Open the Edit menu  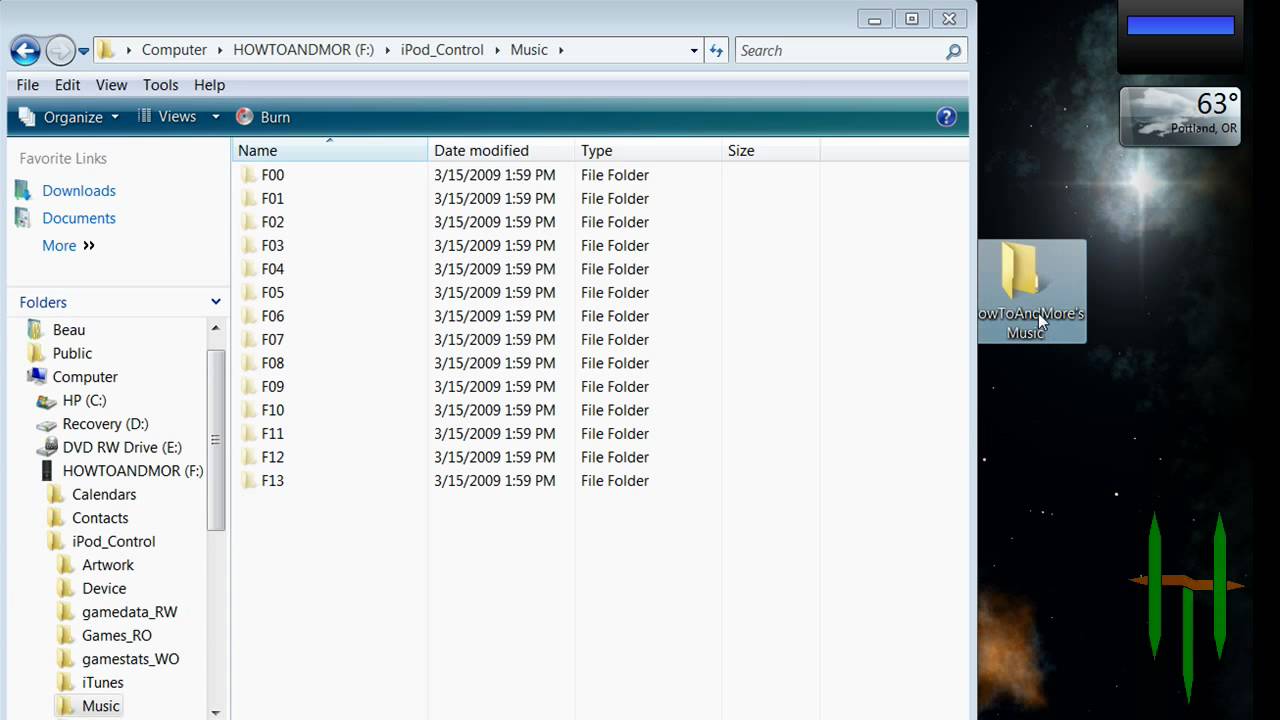coord(67,85)
